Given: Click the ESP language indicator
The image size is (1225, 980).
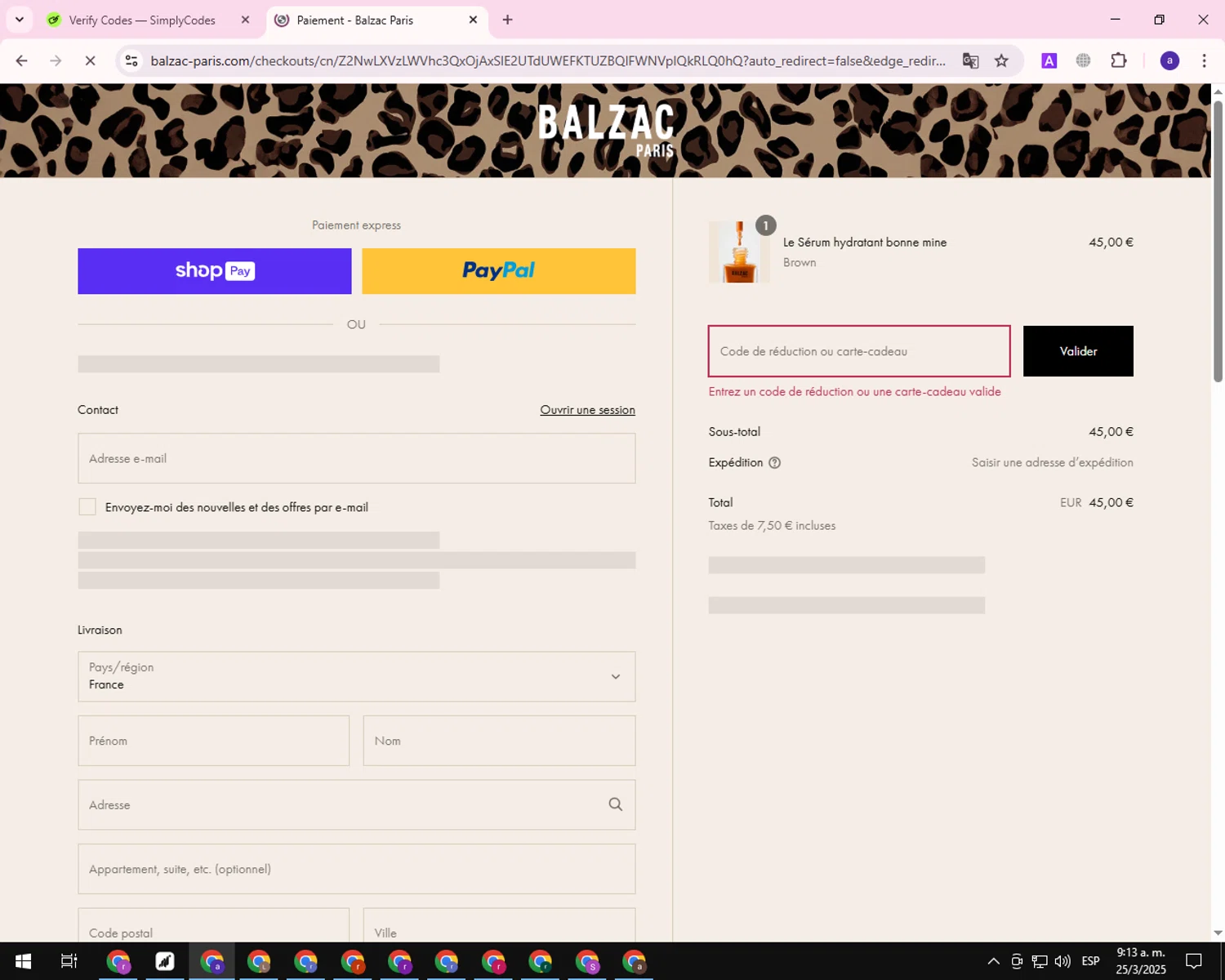Looking at the screenshot, I should (1090, 961).
